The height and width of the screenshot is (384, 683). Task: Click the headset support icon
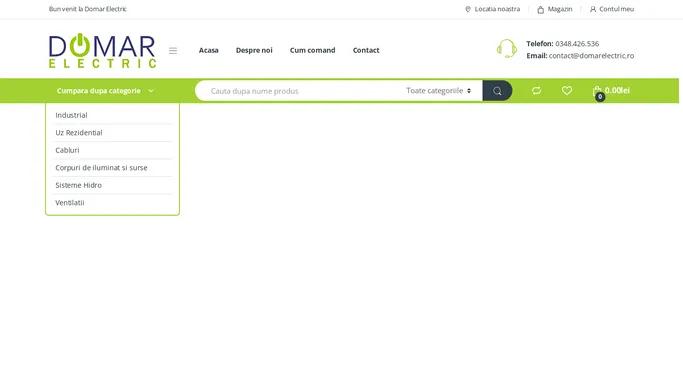507,49
